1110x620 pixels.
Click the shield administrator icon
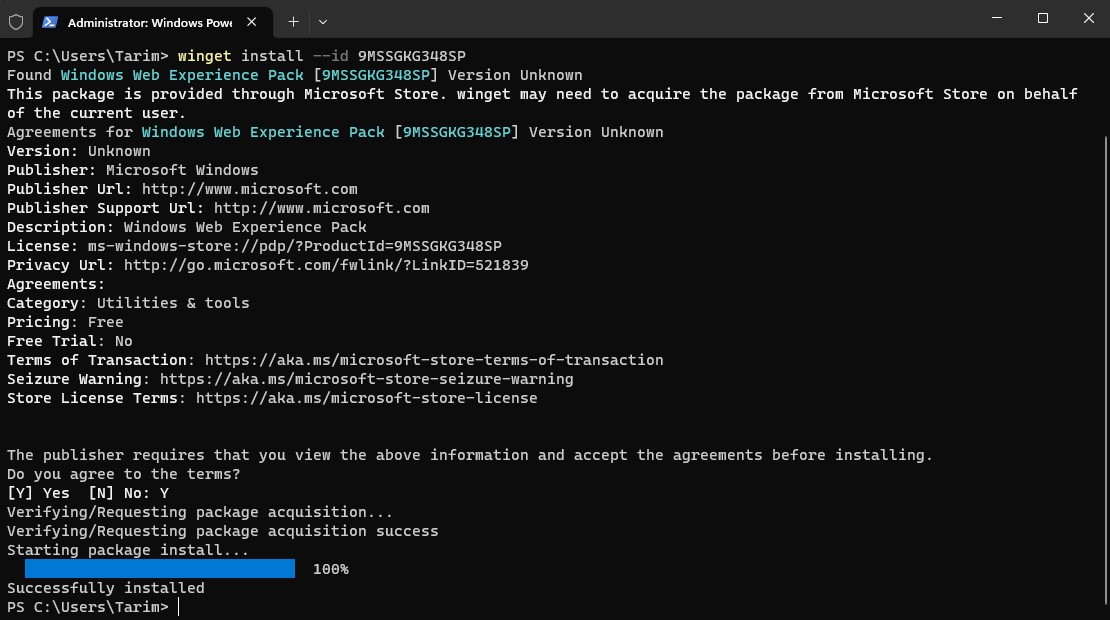coord(16,21)
